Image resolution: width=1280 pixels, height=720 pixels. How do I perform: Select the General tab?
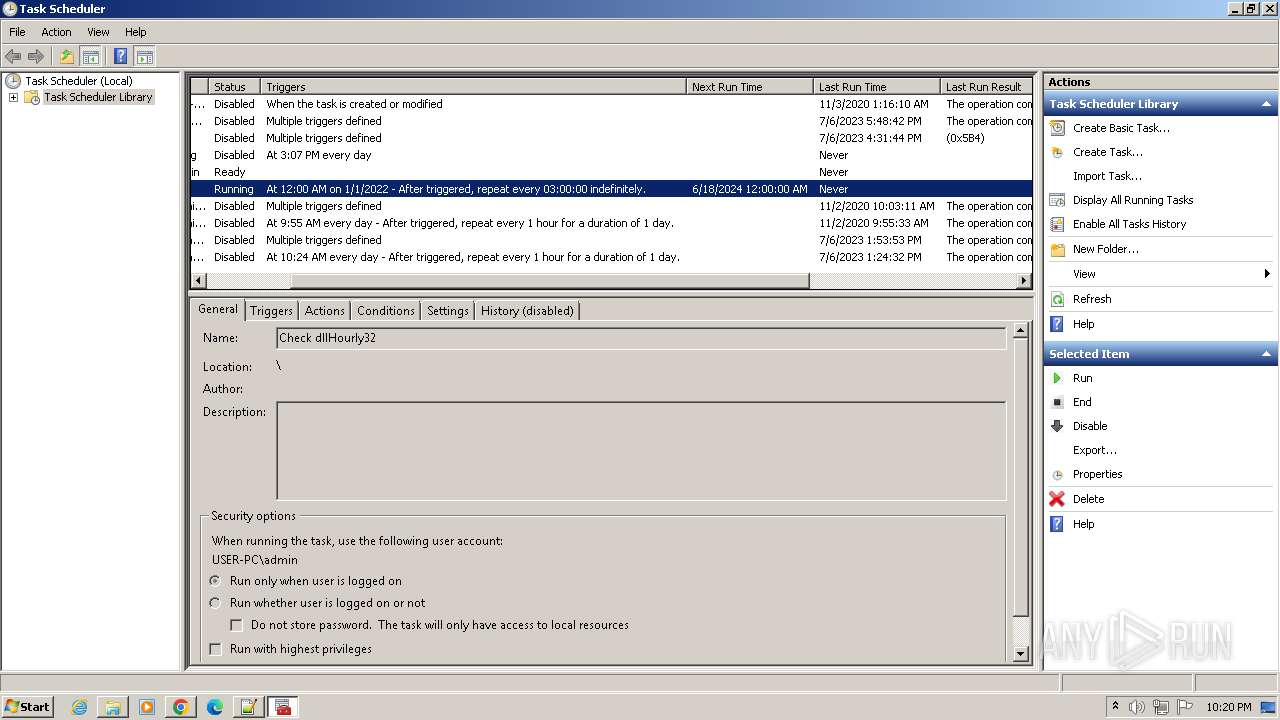click(217, 309)
